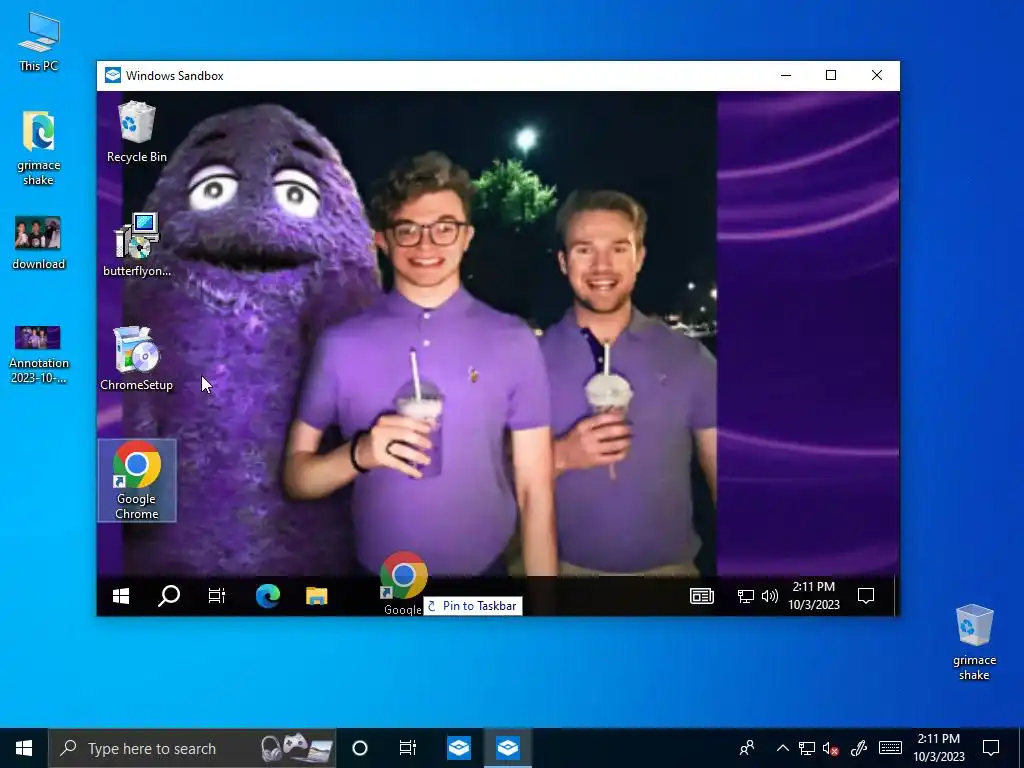The image size is (1024, 768).
Task: Click the Cortana circle on host taskbar
Action: click(360, 748)
